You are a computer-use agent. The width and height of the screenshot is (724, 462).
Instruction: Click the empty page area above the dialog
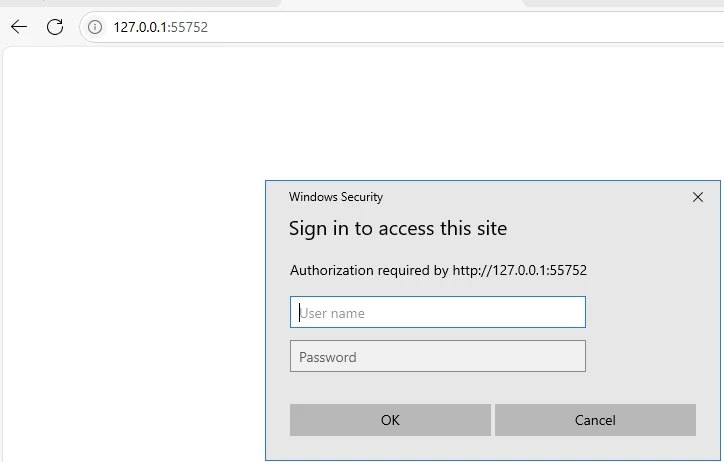click(400, 110)
